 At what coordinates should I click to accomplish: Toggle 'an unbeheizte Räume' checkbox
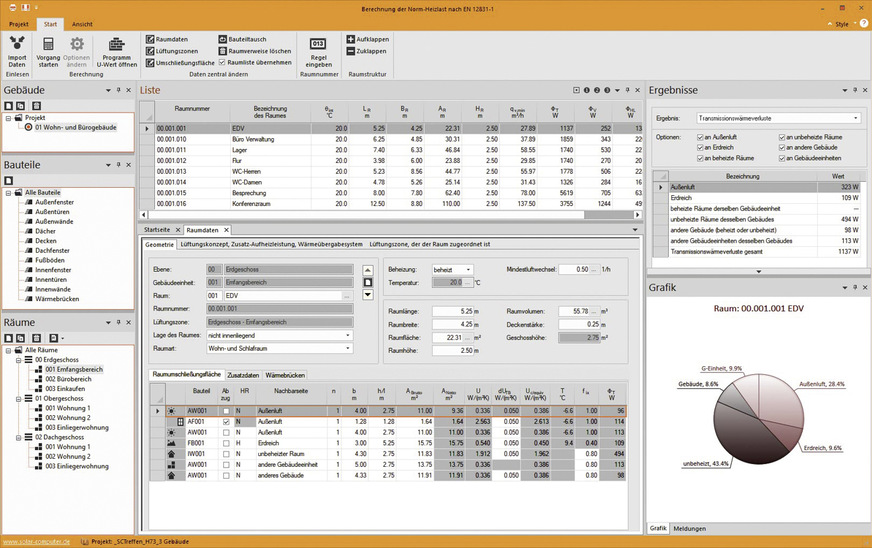(783, 136)
